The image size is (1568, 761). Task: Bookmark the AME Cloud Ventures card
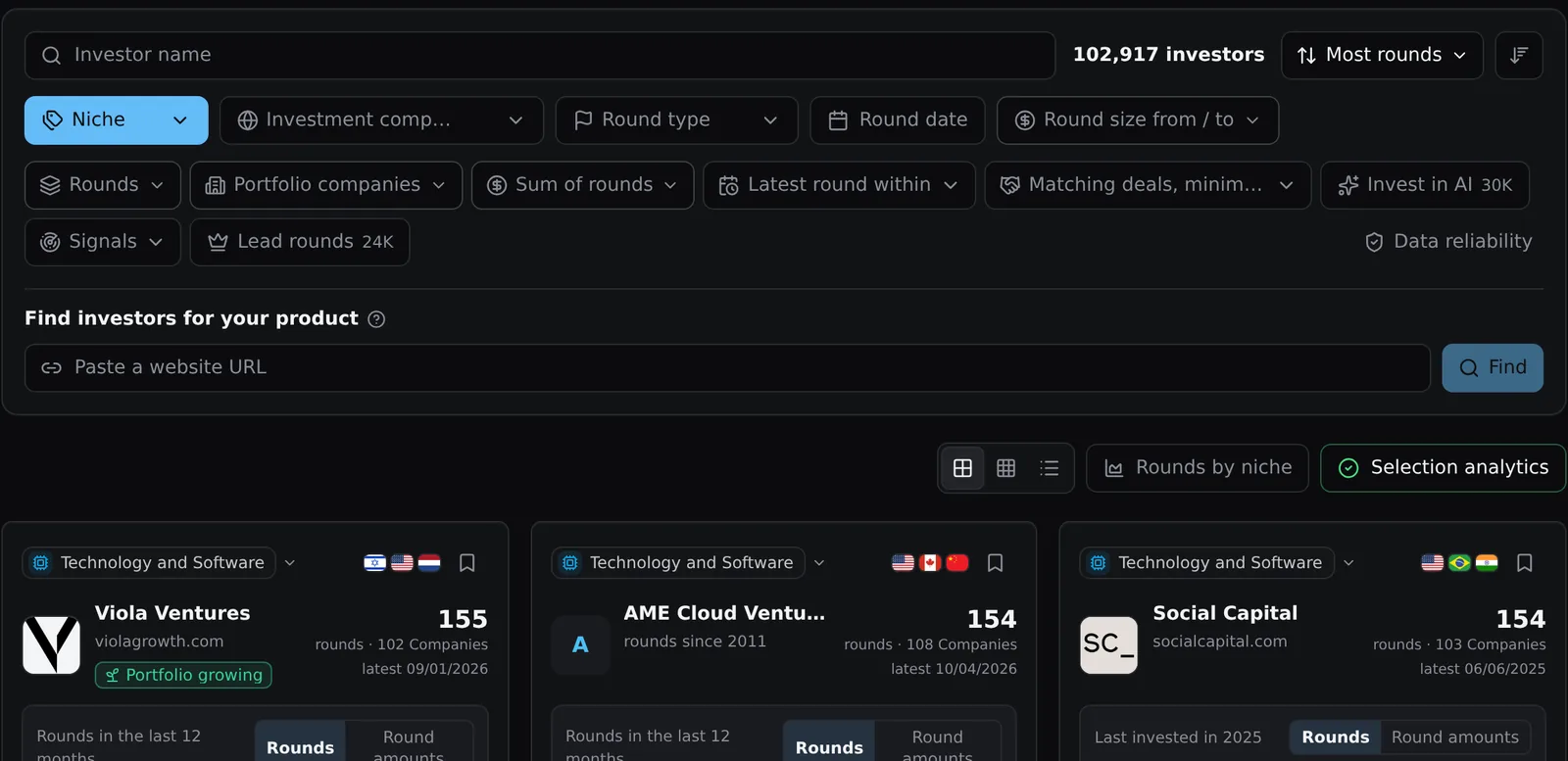(x=996, y=563)
